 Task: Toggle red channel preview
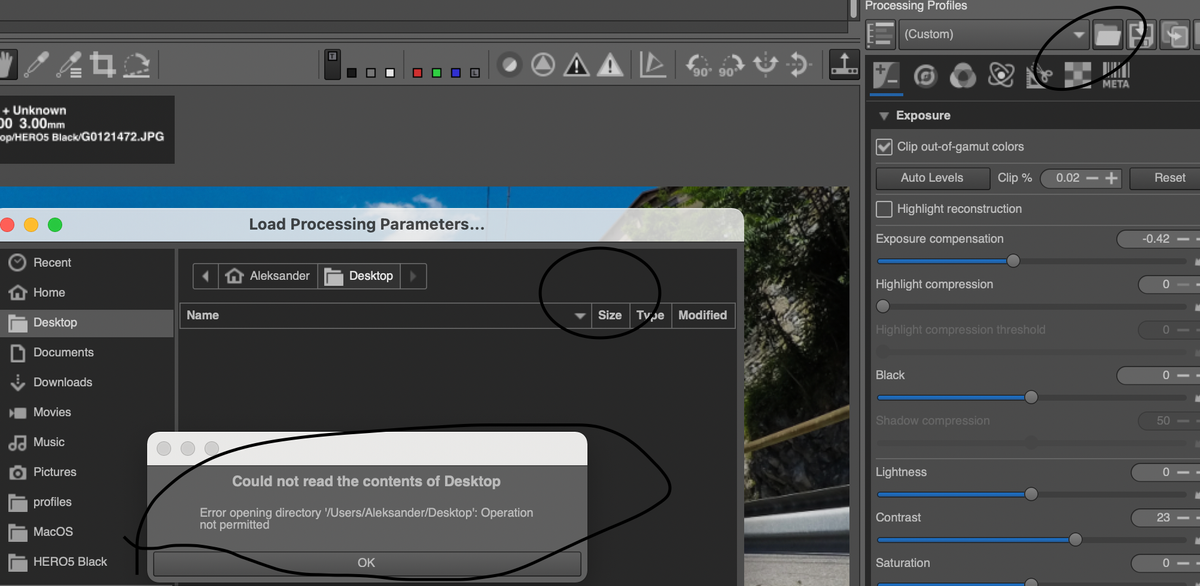(415, 72)
